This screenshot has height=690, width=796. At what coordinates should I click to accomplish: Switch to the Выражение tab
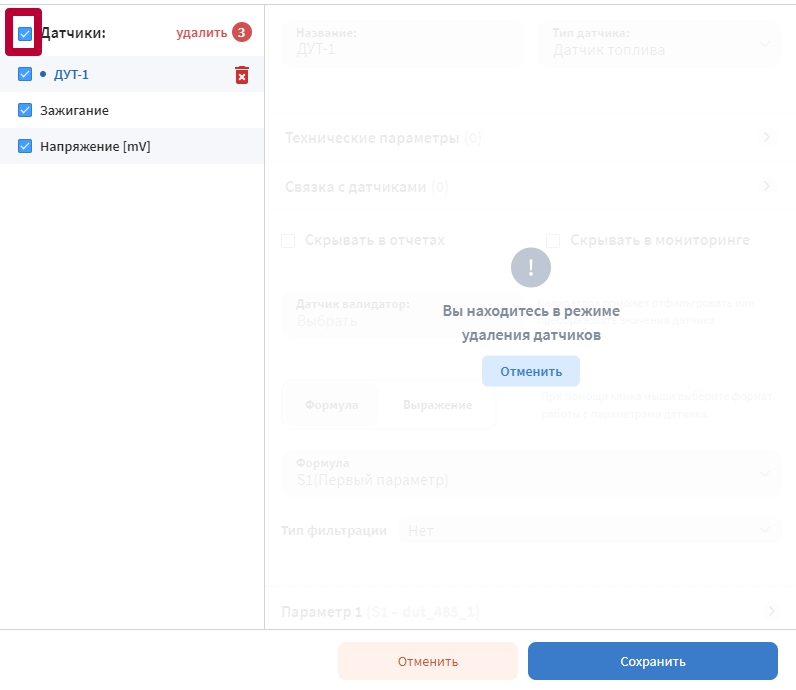coord(438,405)
